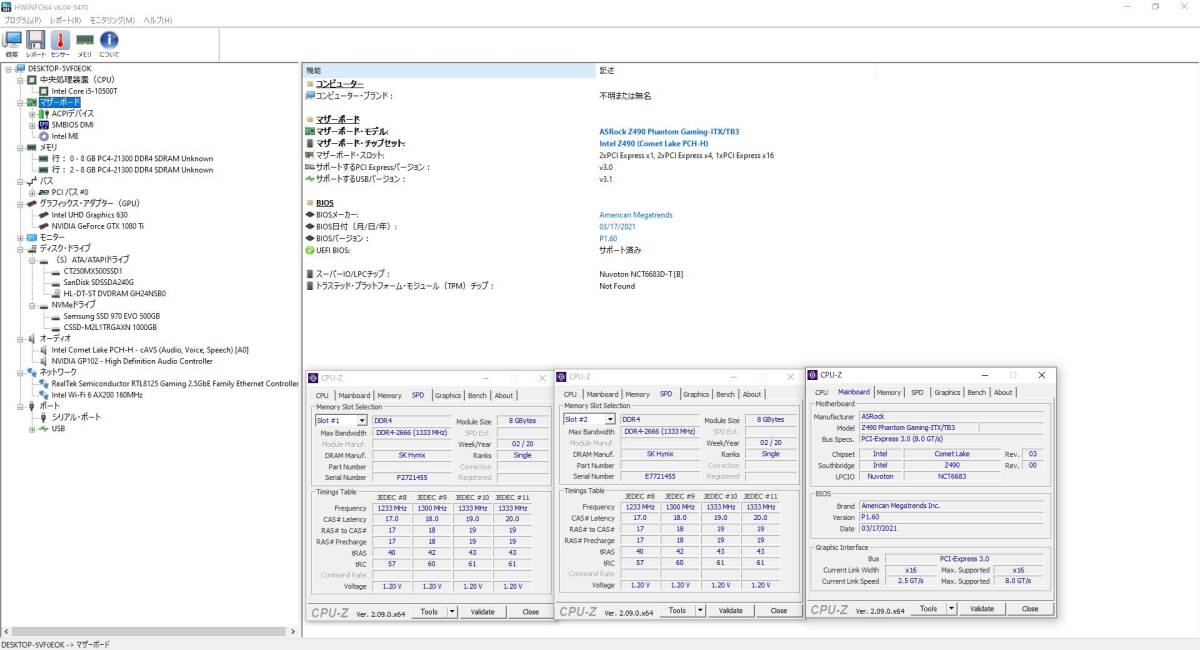Click the green USB icon in tree
Image resolution: width=1200 pixels, height=650 pixels.
point(44,429)
